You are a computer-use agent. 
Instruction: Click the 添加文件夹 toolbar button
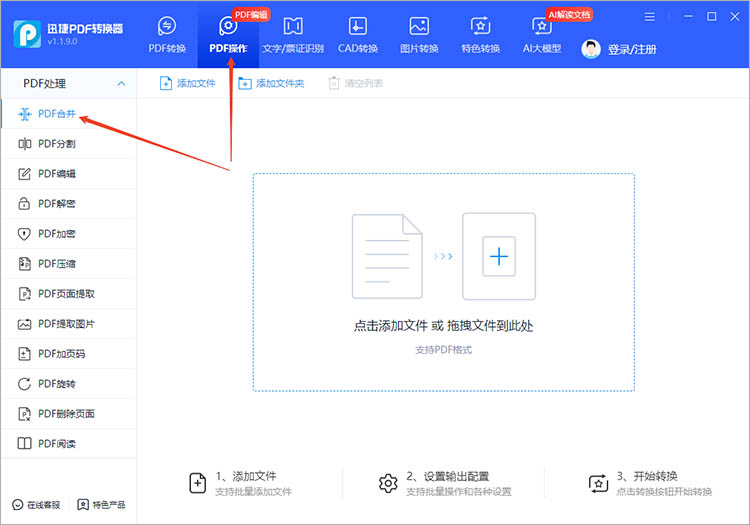[271, 83]
